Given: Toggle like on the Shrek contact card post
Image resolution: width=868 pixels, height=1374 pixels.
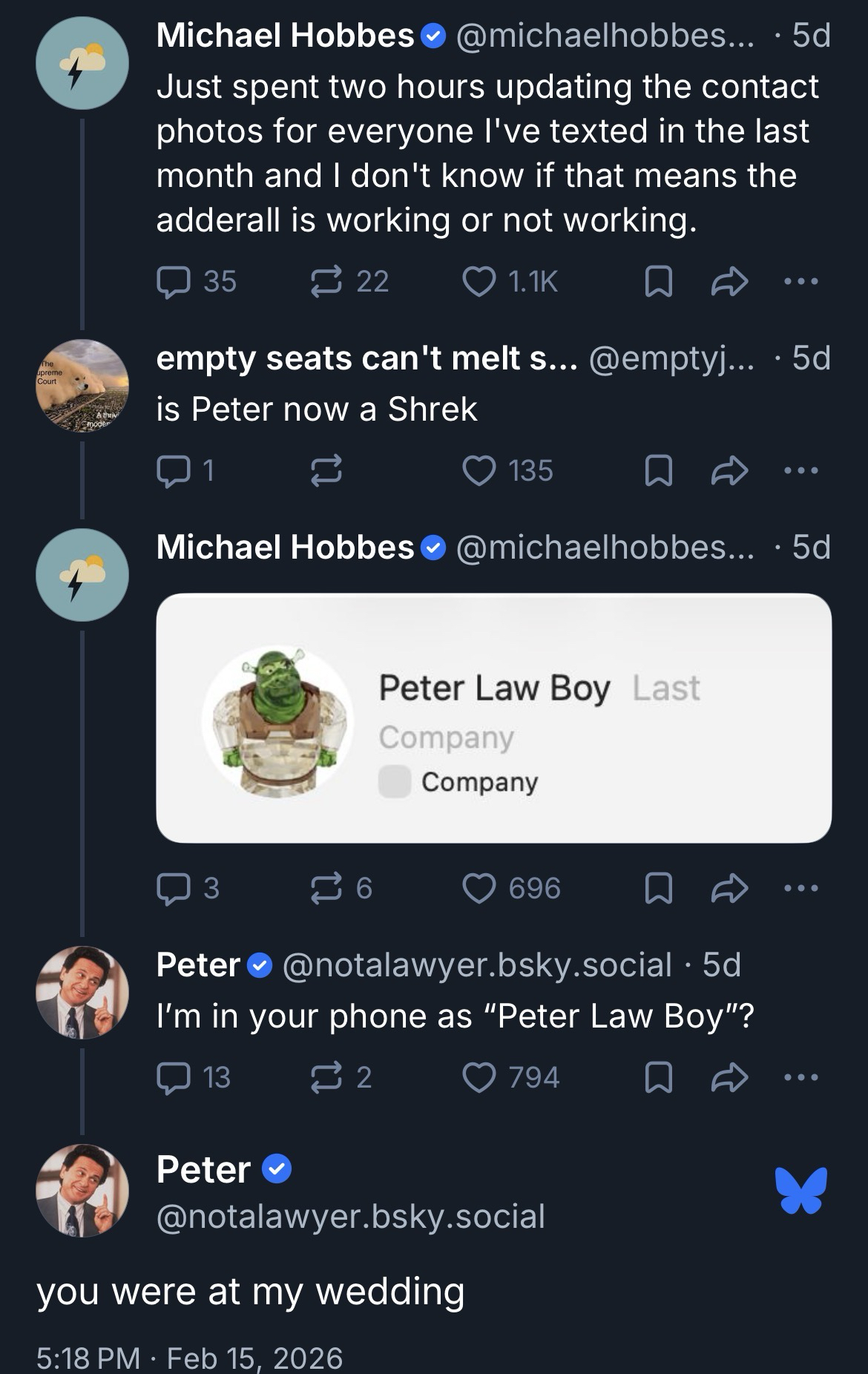Looking at the screenshot, I should pyautogui.click(x=479, y=889).
